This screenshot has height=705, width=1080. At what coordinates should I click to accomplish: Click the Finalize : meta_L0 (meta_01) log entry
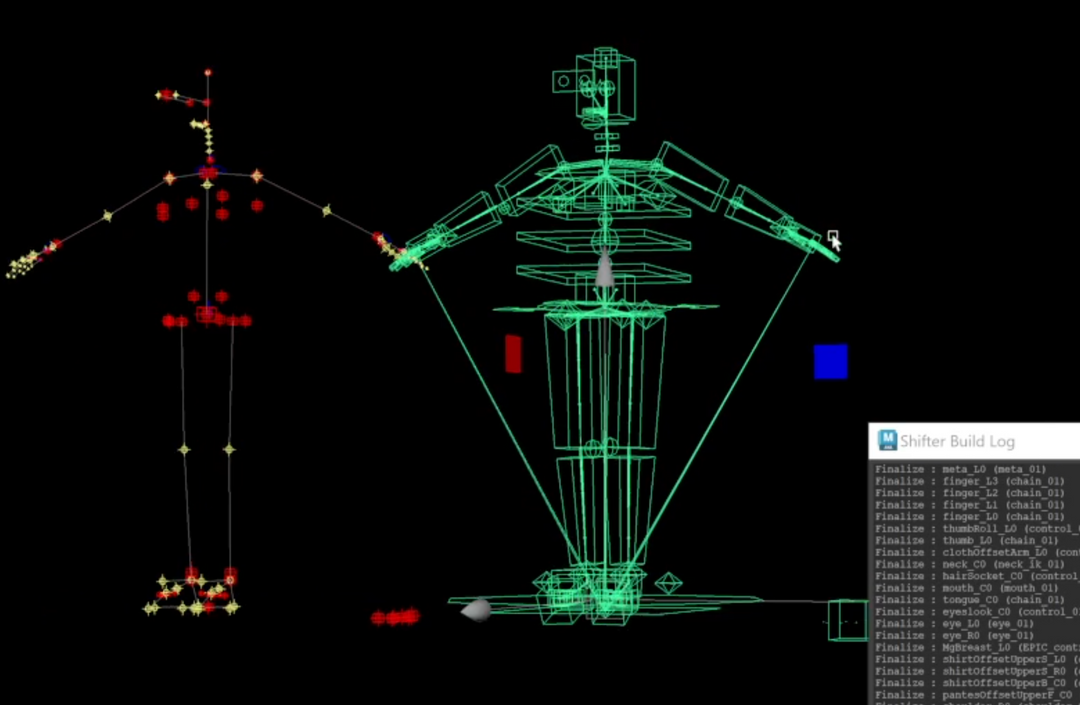960,468
